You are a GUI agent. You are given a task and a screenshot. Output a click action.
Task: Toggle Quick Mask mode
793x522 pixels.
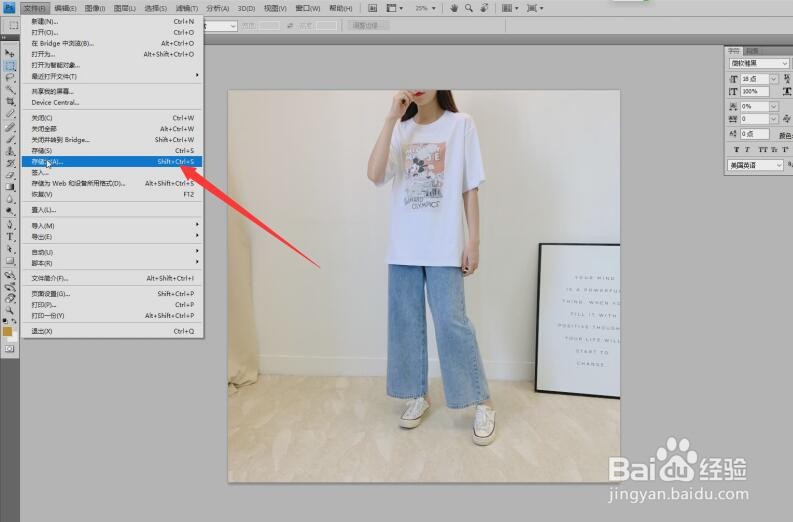pyautogui.click(x=10, y=349)
